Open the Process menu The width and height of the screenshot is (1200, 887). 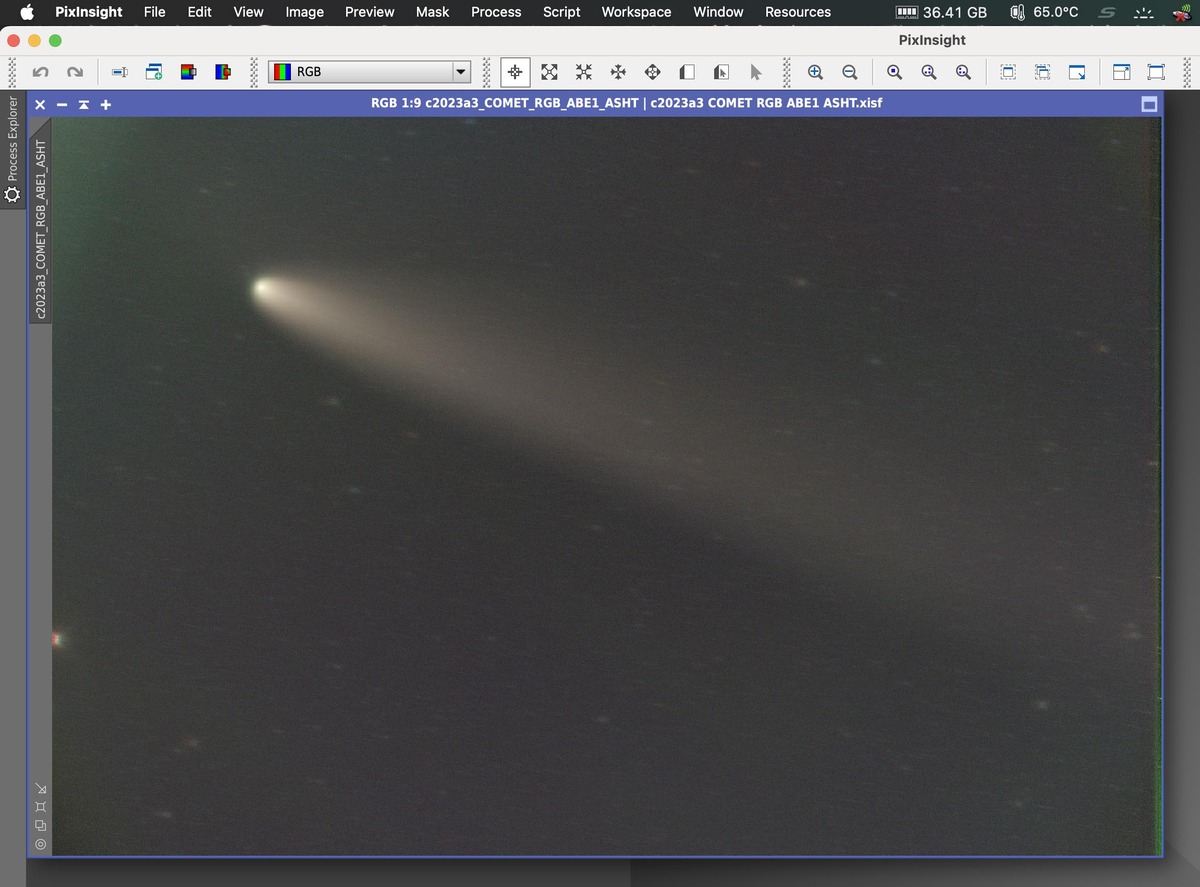click(496, 12)
